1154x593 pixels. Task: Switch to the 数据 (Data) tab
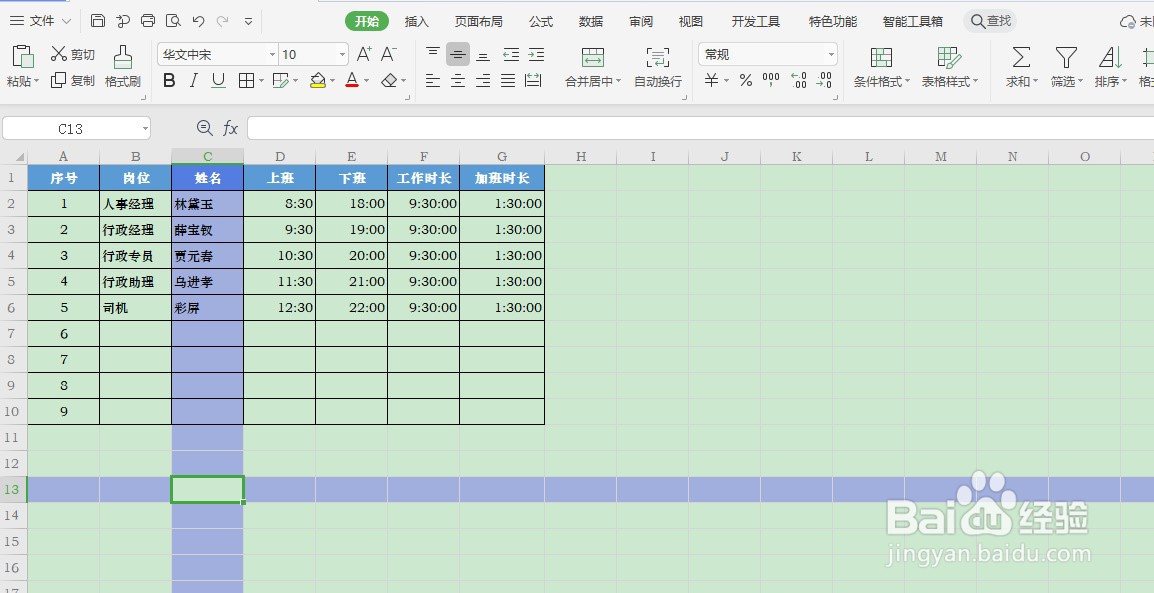[591, 21]
